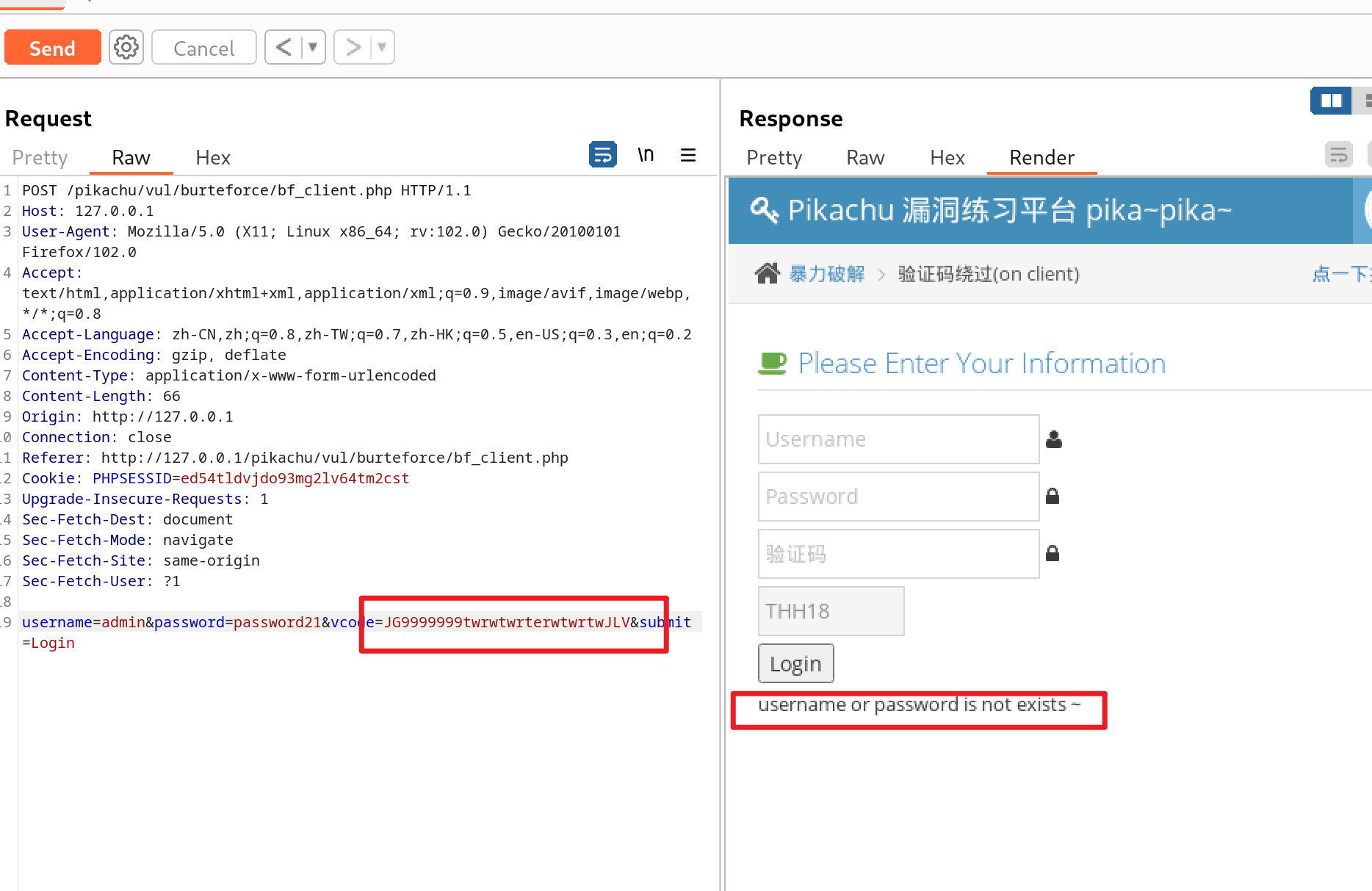Screen dimensions: 1372x891
Task: Click the 'Sec-Fetch-Site: same-origin' line
Action: pos(141,560)
